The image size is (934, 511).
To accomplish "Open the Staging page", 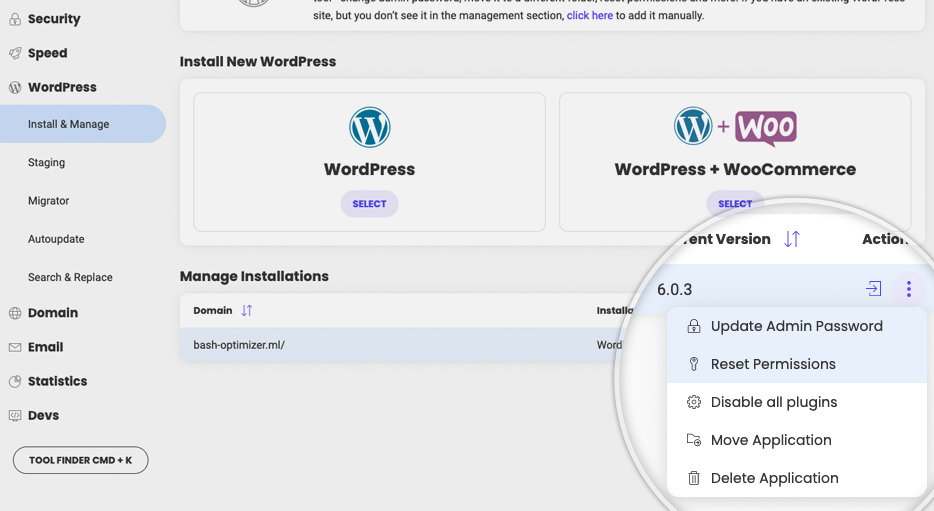I will click(x=46, y=163).
